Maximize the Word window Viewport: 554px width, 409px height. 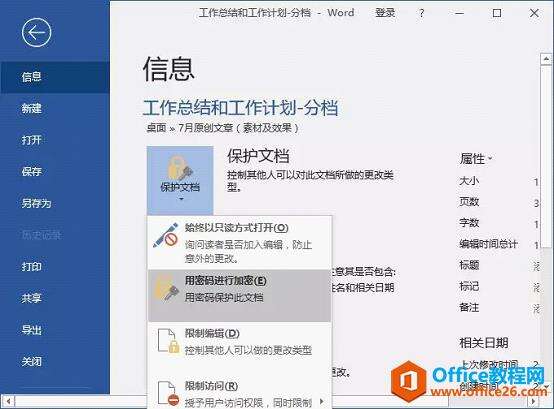[497, 13]
